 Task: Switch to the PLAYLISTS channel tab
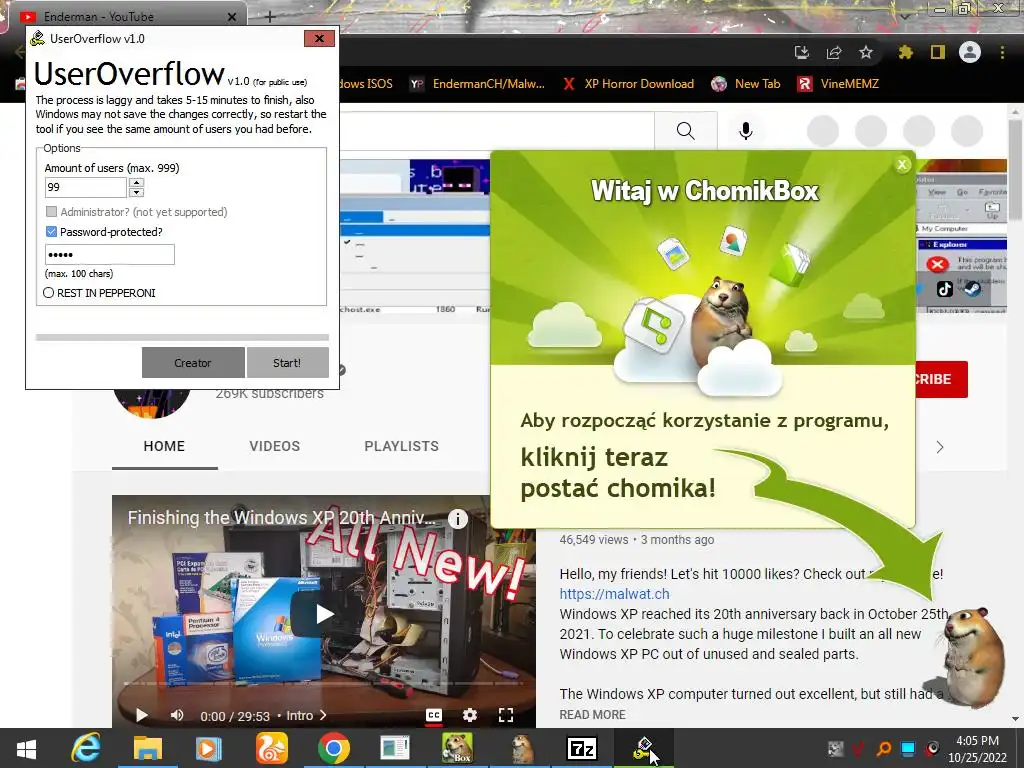pos(402,446)
